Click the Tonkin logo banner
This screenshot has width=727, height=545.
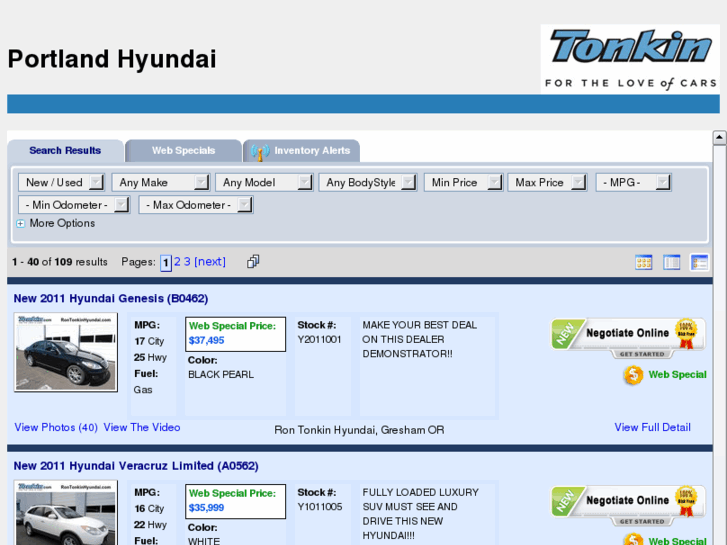[630, 58]
